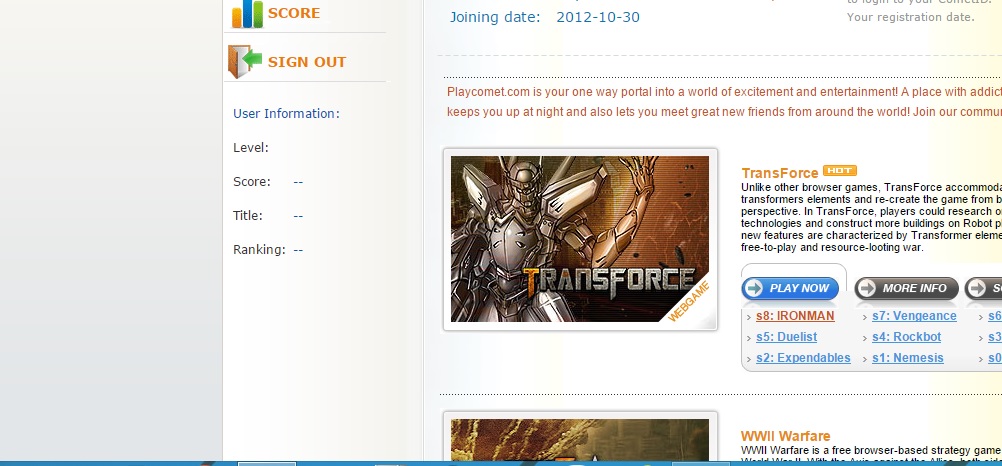The image size is (1002, 466).
Task: Click the Score bar chart icon
Action: [x=247, y=14]
